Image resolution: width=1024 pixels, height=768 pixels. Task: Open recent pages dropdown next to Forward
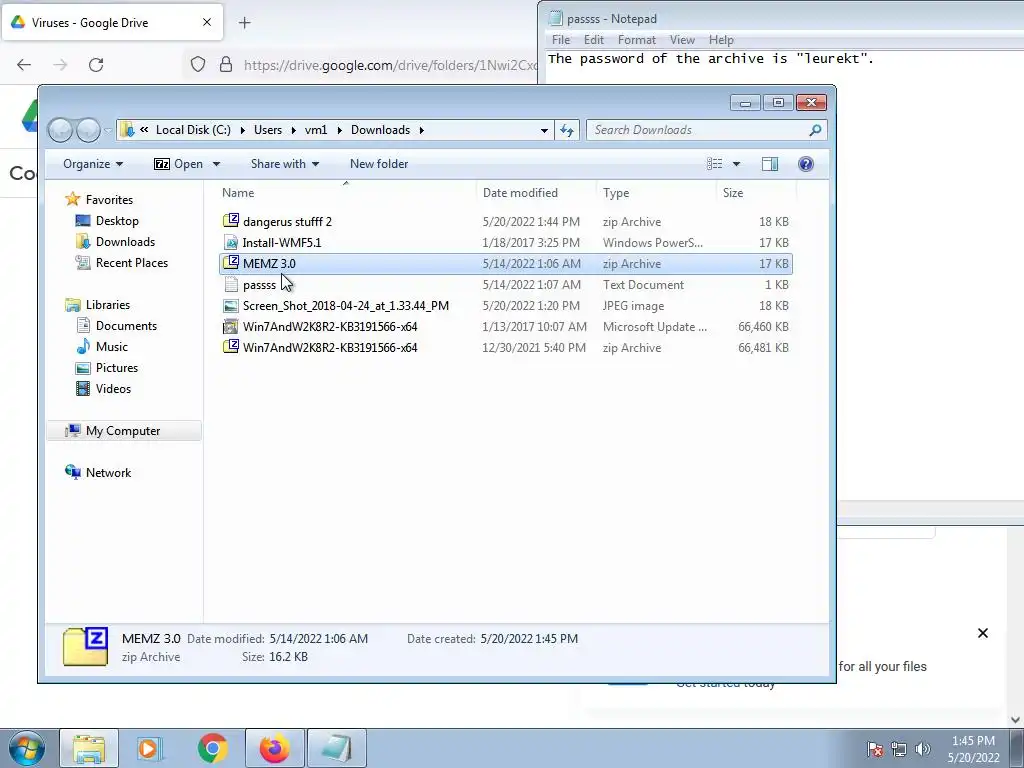pyautogui.click(x=108, y=130)
